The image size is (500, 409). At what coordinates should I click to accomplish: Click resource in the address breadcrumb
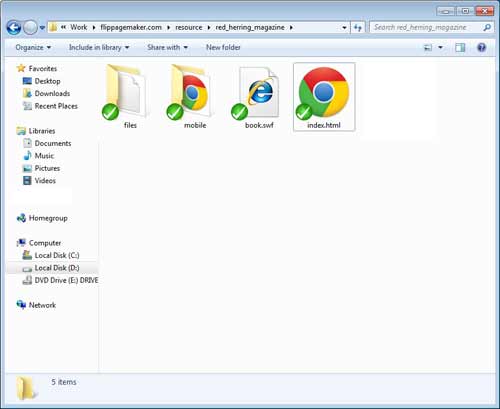(x=189, y=27)
